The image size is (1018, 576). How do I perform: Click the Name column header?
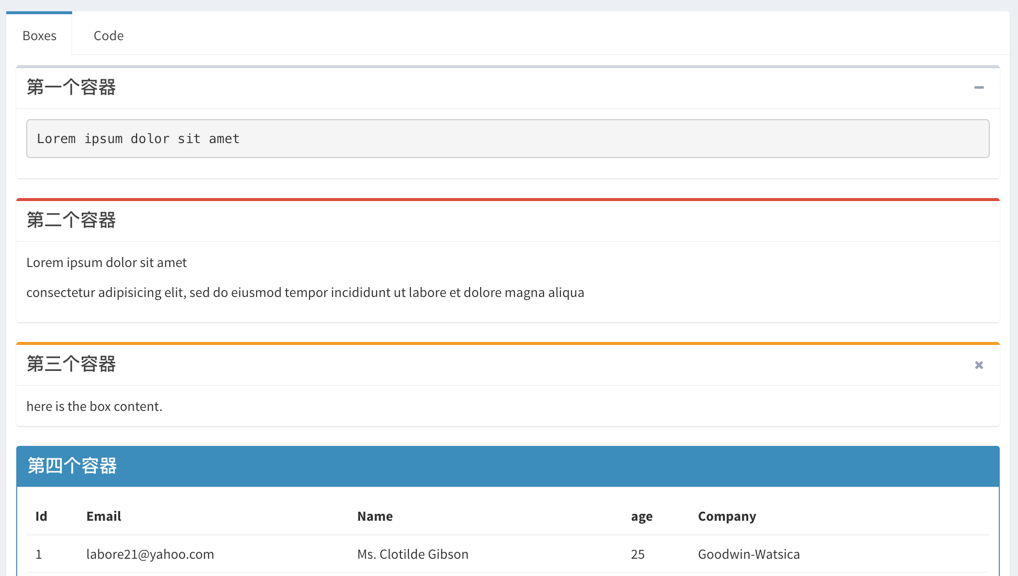375,516
